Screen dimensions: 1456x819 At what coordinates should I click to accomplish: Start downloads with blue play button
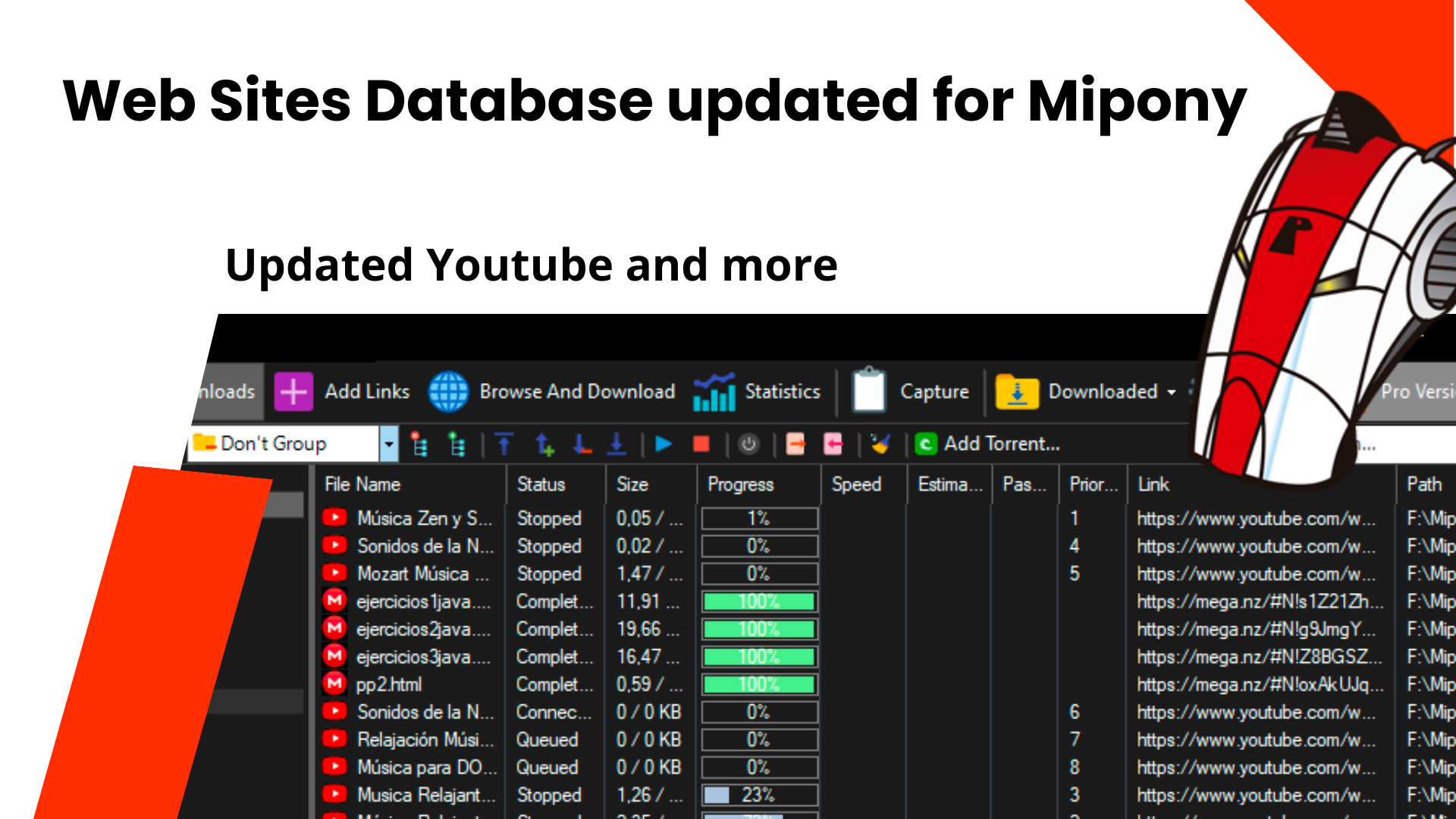pos(664,444)
